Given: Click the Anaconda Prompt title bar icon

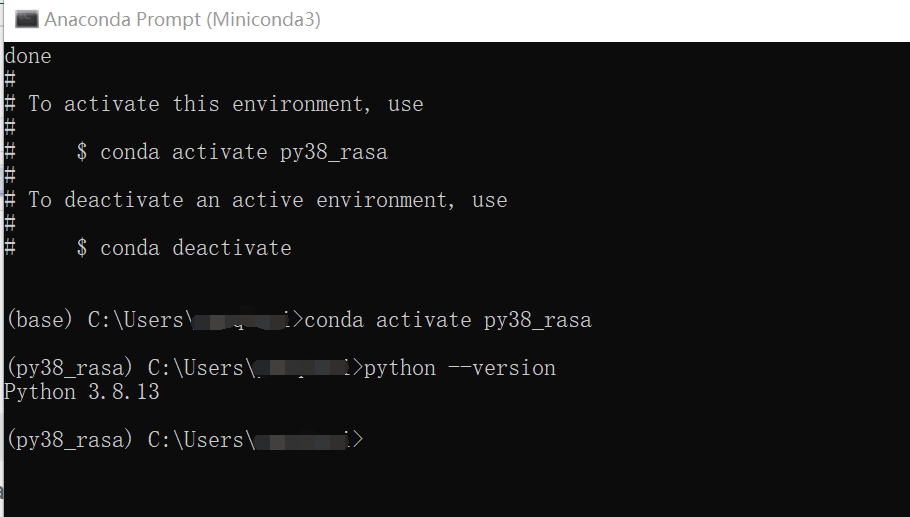Looking at the screenshot, I should [x=27, y=19].
